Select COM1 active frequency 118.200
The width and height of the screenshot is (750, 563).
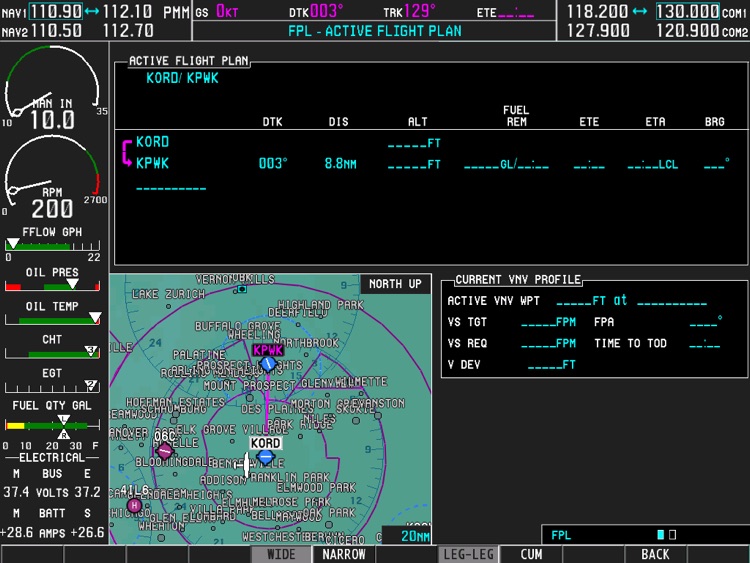tap(597, 11)
